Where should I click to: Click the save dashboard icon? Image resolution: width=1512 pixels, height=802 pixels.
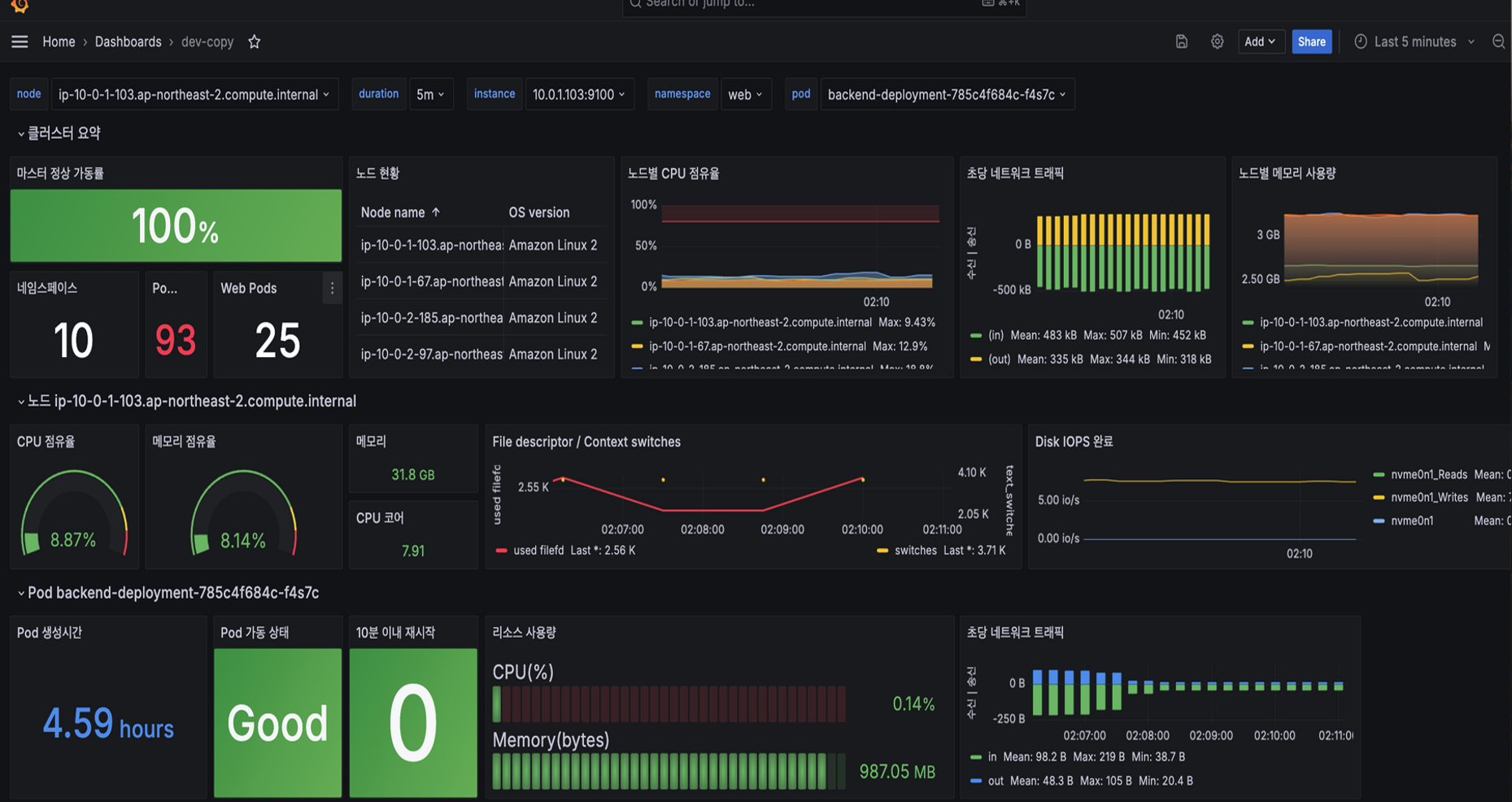[1182, 41]
